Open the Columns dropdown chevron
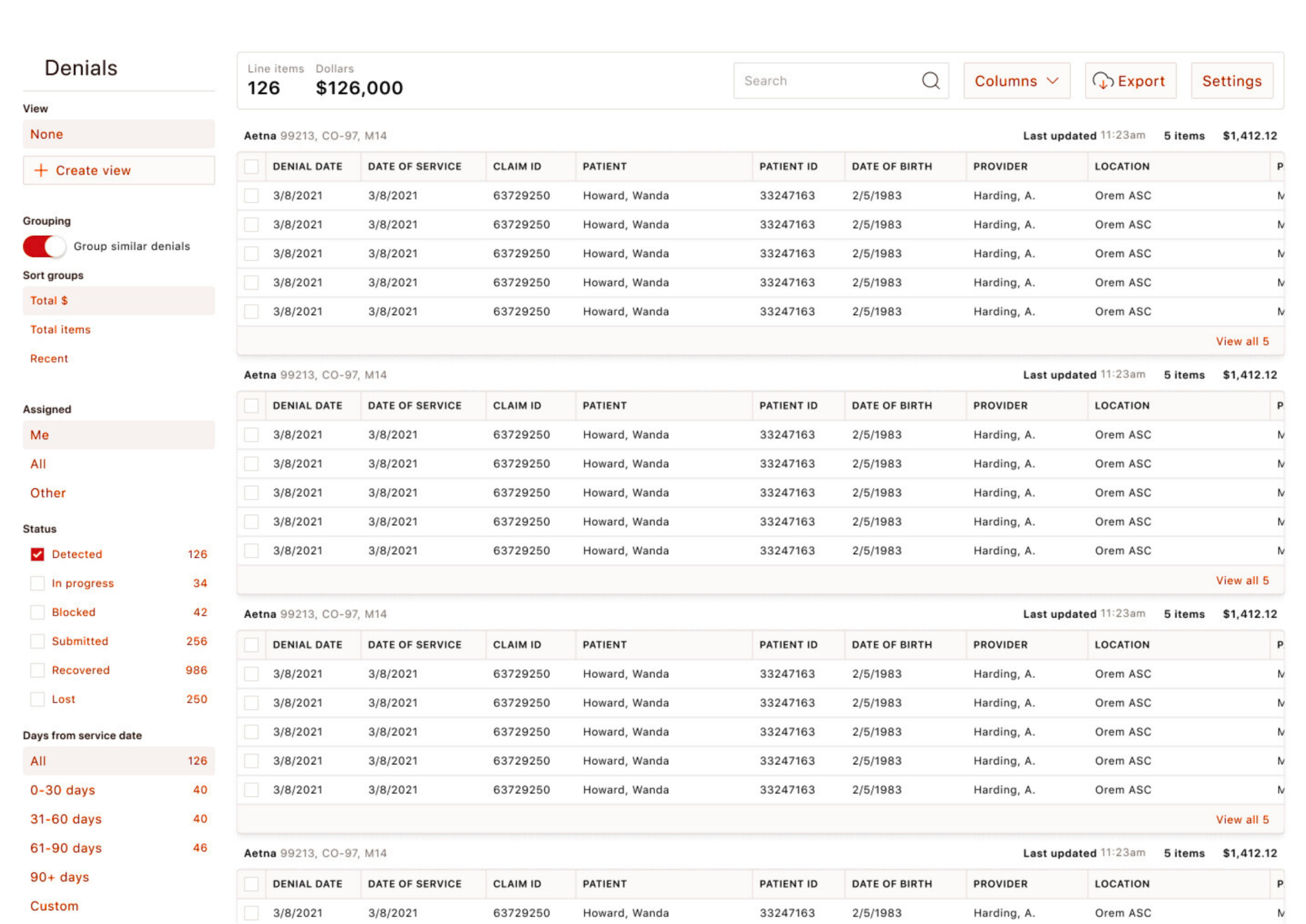Viewport: 1306px width, 924px height. pyautogui.click(x=1052, y=81)
